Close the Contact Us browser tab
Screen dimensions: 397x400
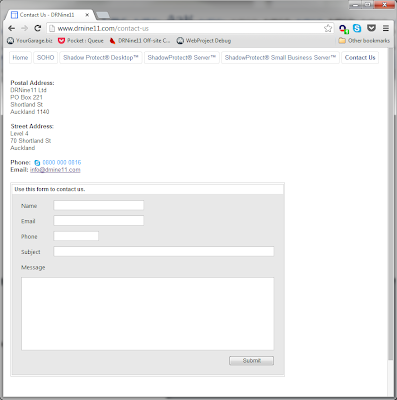[87, 15]
